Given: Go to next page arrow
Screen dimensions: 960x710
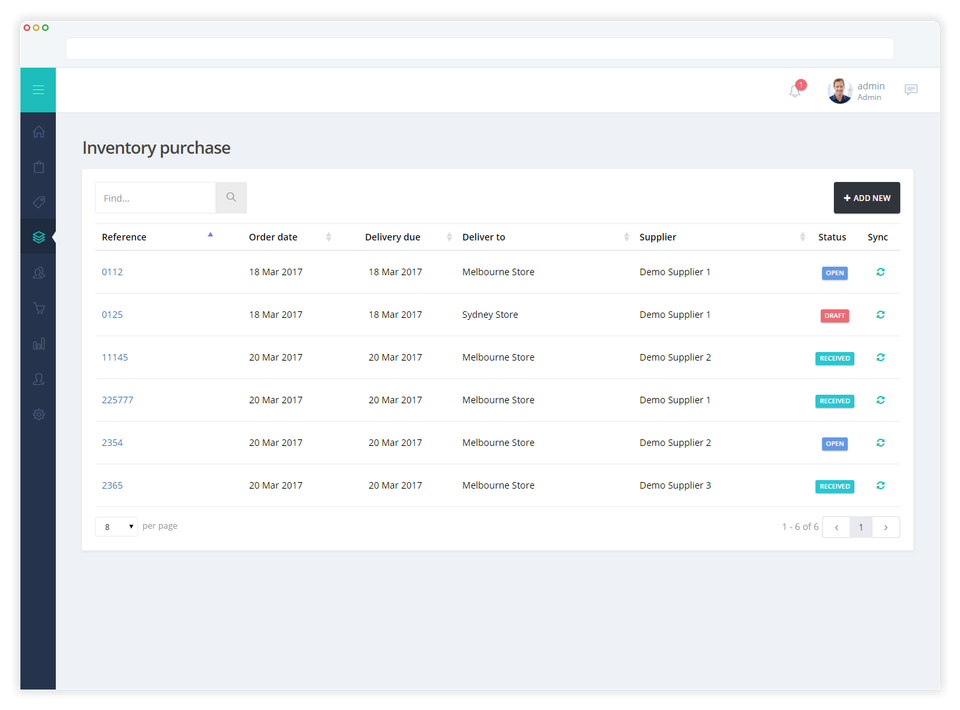Looking at the screenshot, I should (886, 527).
